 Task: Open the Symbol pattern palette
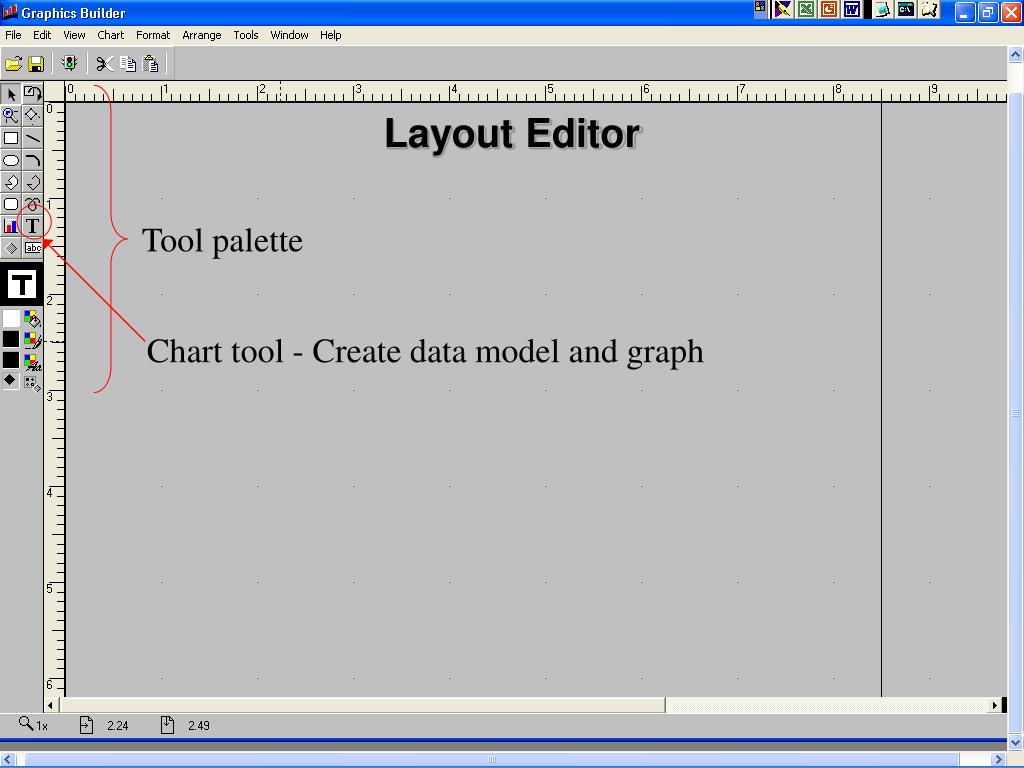[x=32, y=383]
